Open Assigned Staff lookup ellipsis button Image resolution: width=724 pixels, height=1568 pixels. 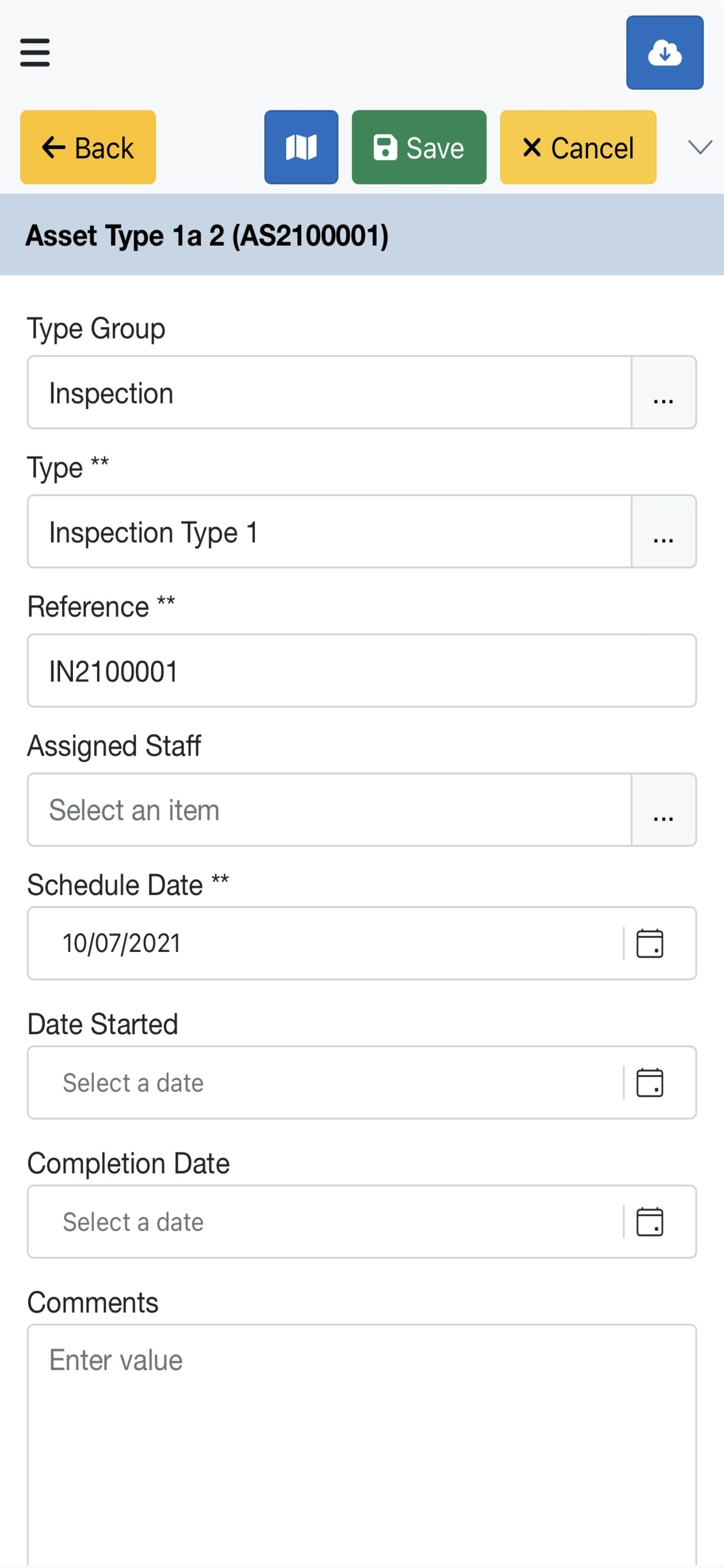(x=664, y=810)
